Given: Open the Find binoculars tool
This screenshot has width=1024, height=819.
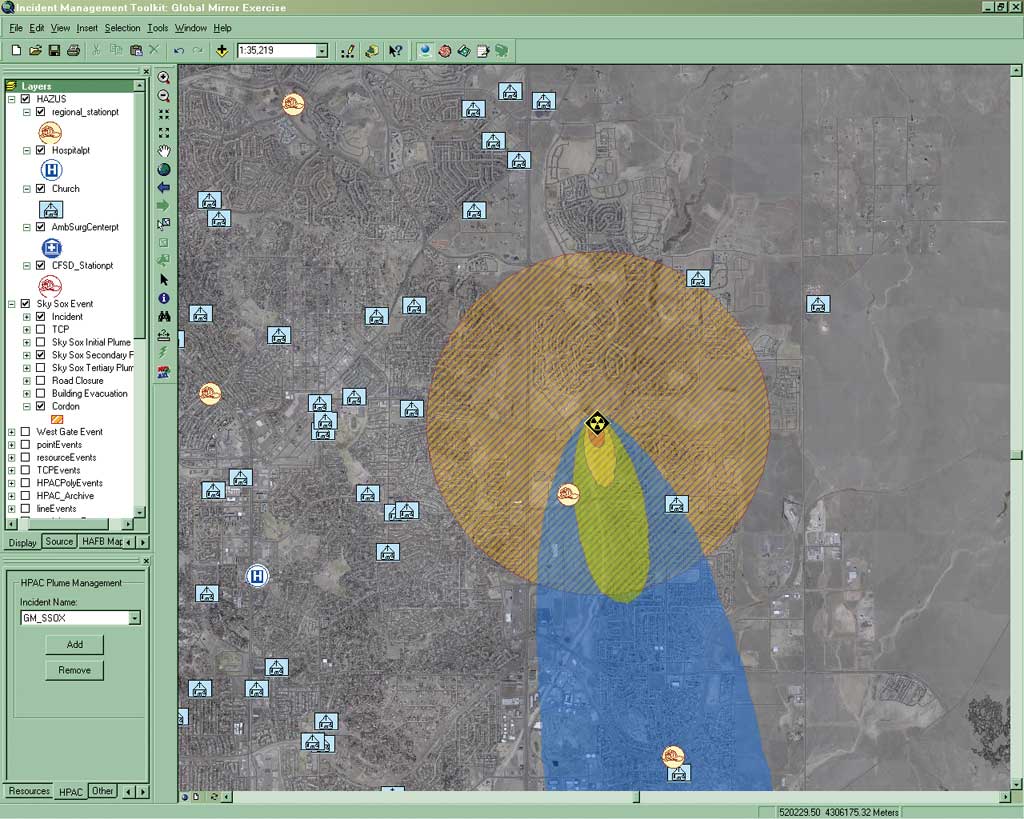Looking at the screenshot, I should click(164, 316).
